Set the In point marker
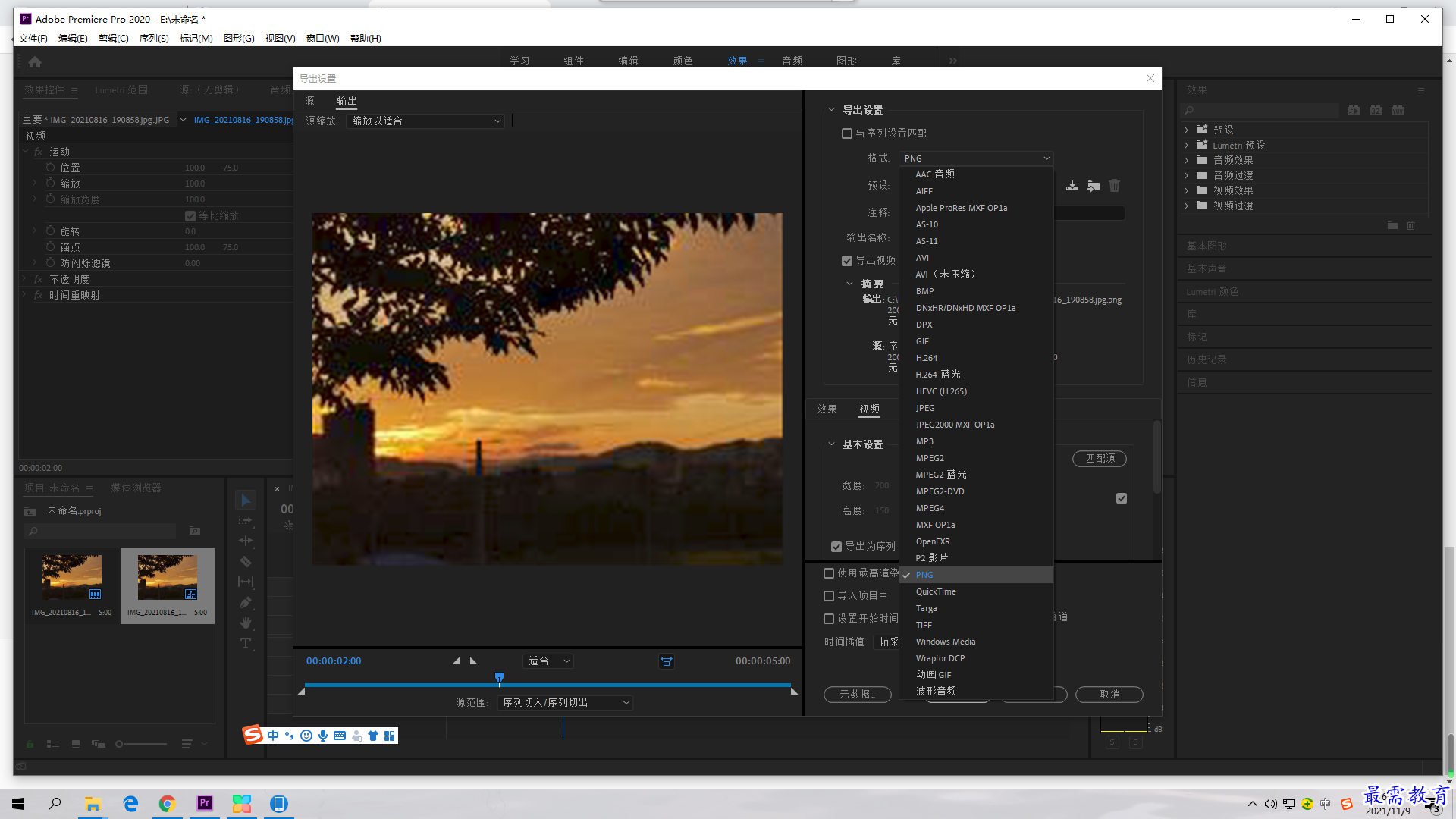Image resolution: width=1456 pixels, height=819 pixels. coord(456,661)
